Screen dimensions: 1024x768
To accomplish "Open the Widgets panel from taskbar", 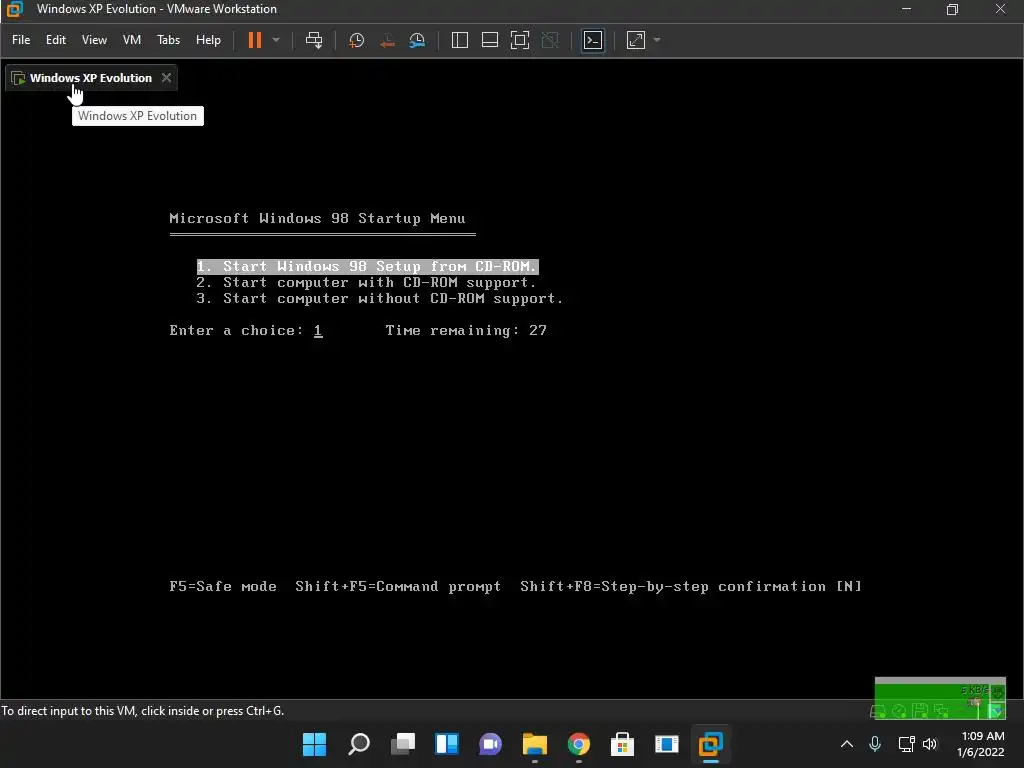I will (447, 744).
